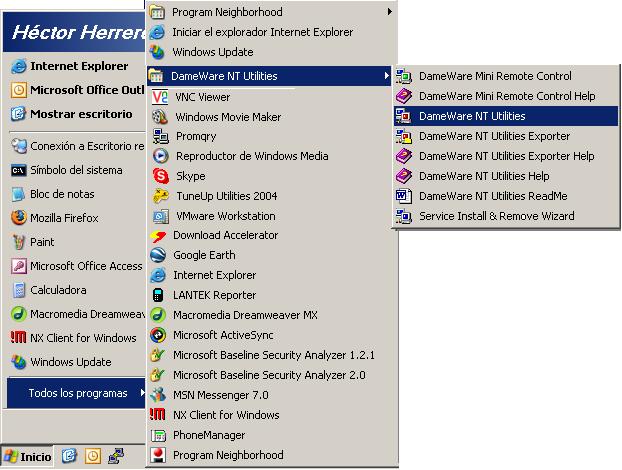Launch DameWare NT Utilities from submenu
This screenshot has width=622, height=470.
click(506, 116)
